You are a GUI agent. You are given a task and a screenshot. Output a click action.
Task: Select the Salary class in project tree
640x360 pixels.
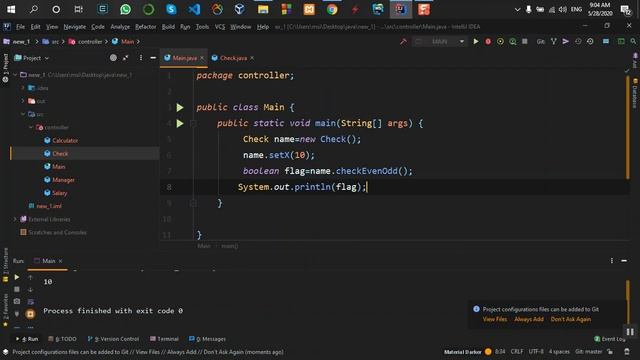pos(59,193)
